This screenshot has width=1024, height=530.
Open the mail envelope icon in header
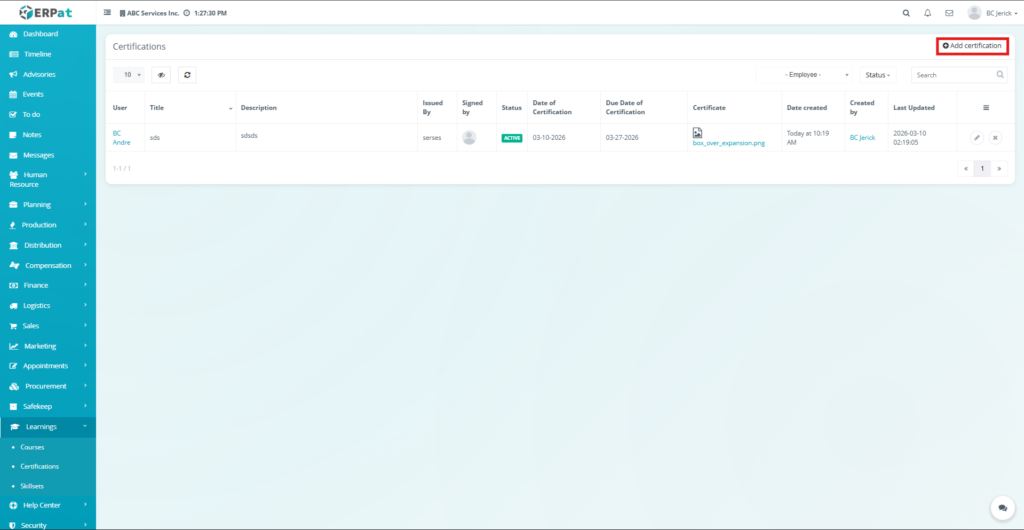(x=949, y=13)
